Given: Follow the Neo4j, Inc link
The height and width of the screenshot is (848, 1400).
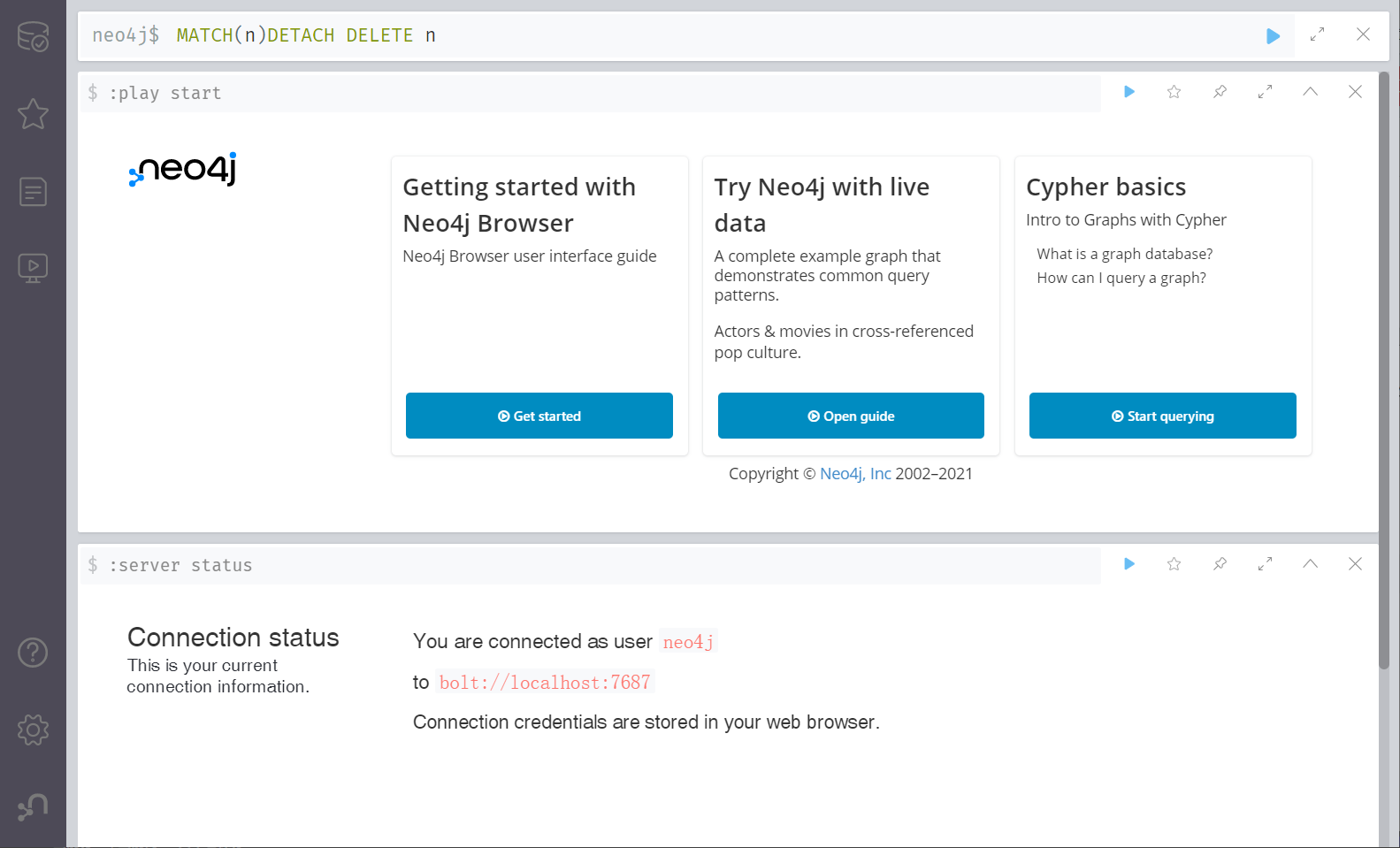Looking at the screenshot, I should pyautogui.click(x=855, y=474).
